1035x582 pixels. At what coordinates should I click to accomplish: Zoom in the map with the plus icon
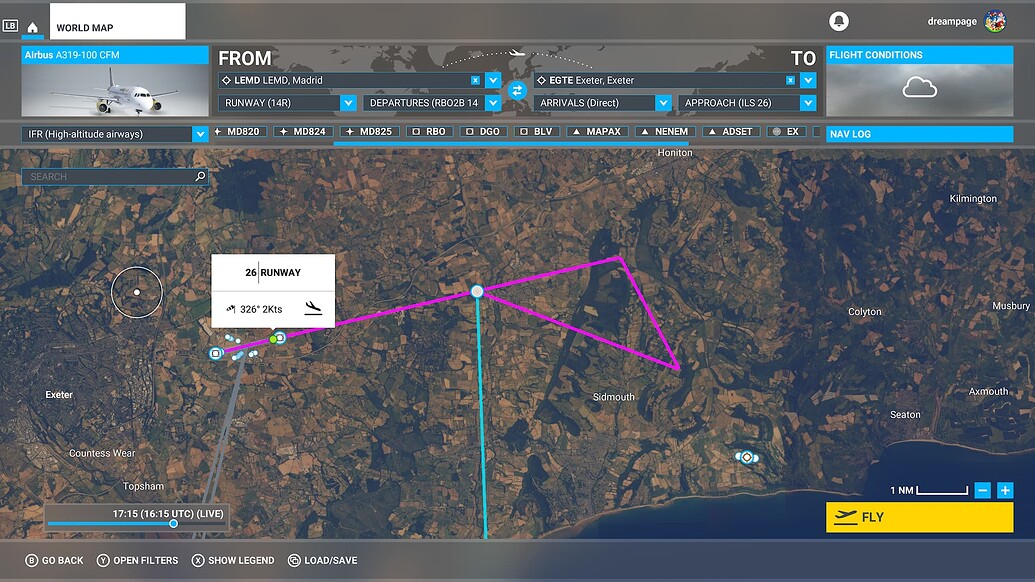pyautogui.click(x=1005, y=490)
